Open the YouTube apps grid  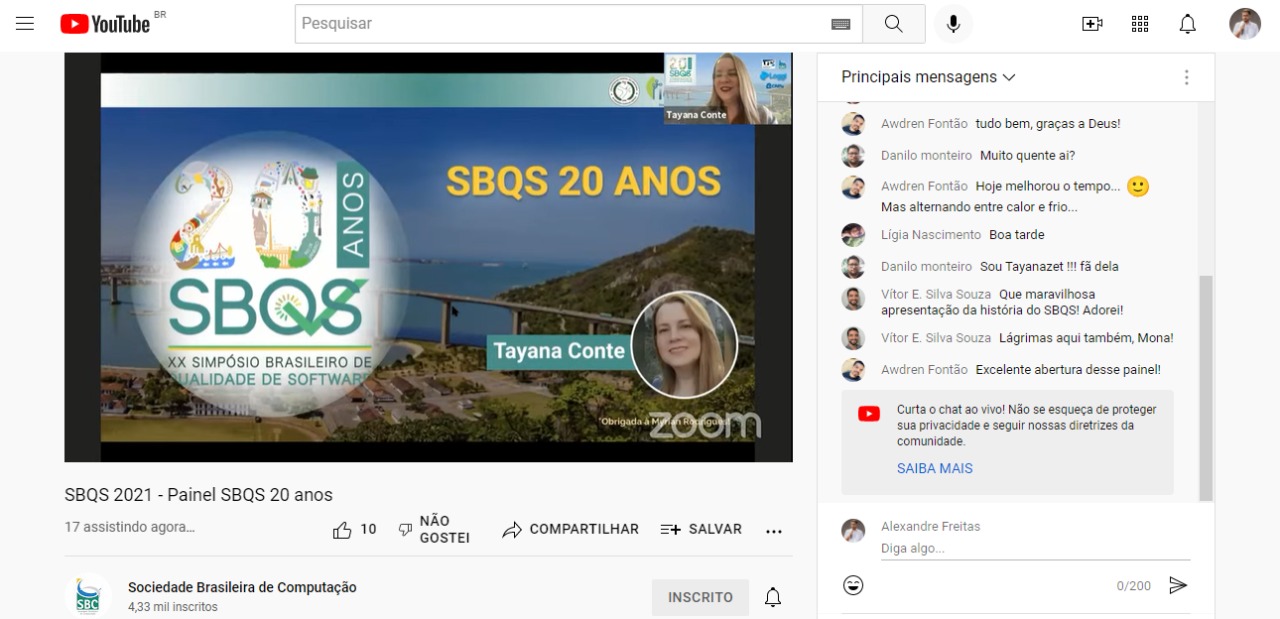point(1140,24)
